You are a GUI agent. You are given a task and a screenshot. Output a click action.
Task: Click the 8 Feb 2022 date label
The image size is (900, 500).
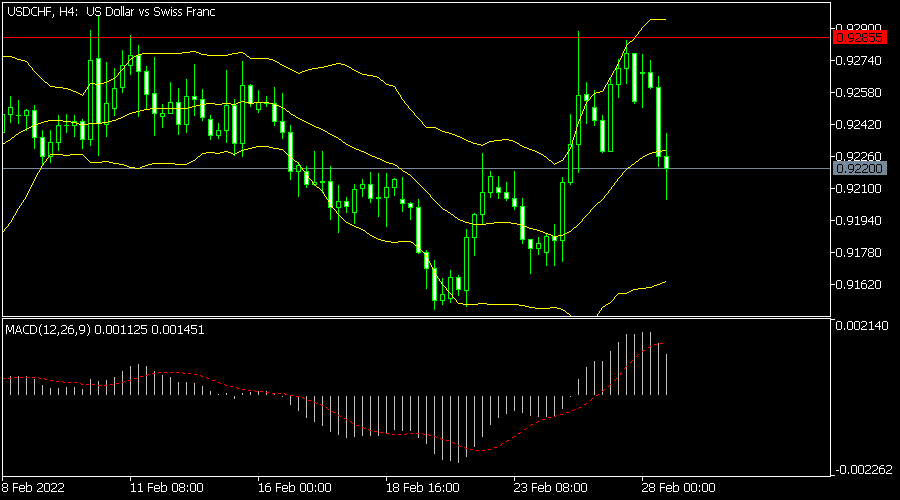pyautogui.click(x=33, y=488)
